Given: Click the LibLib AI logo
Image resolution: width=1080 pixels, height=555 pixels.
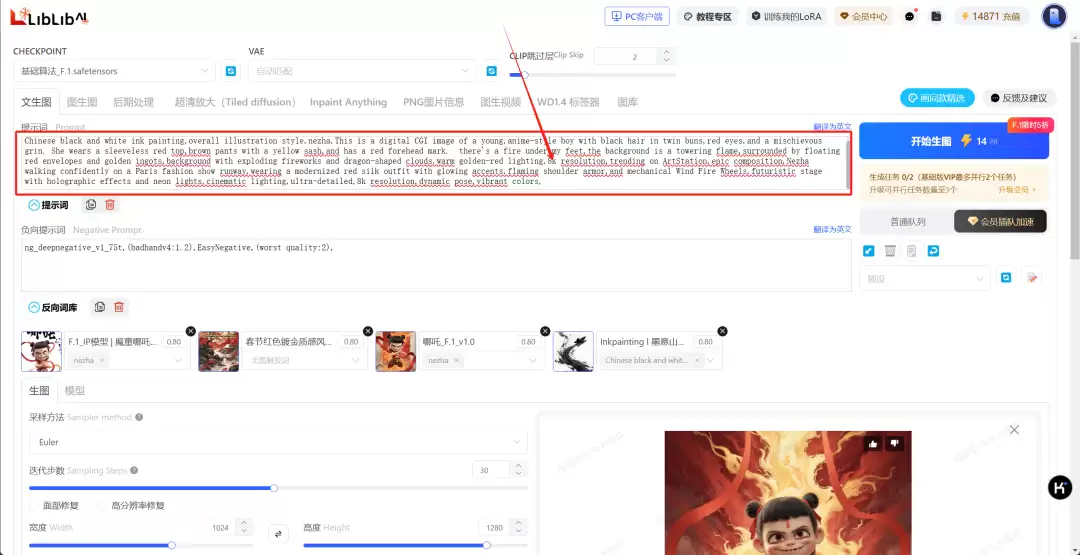Looking at the screenshot, I should point(50,17).
